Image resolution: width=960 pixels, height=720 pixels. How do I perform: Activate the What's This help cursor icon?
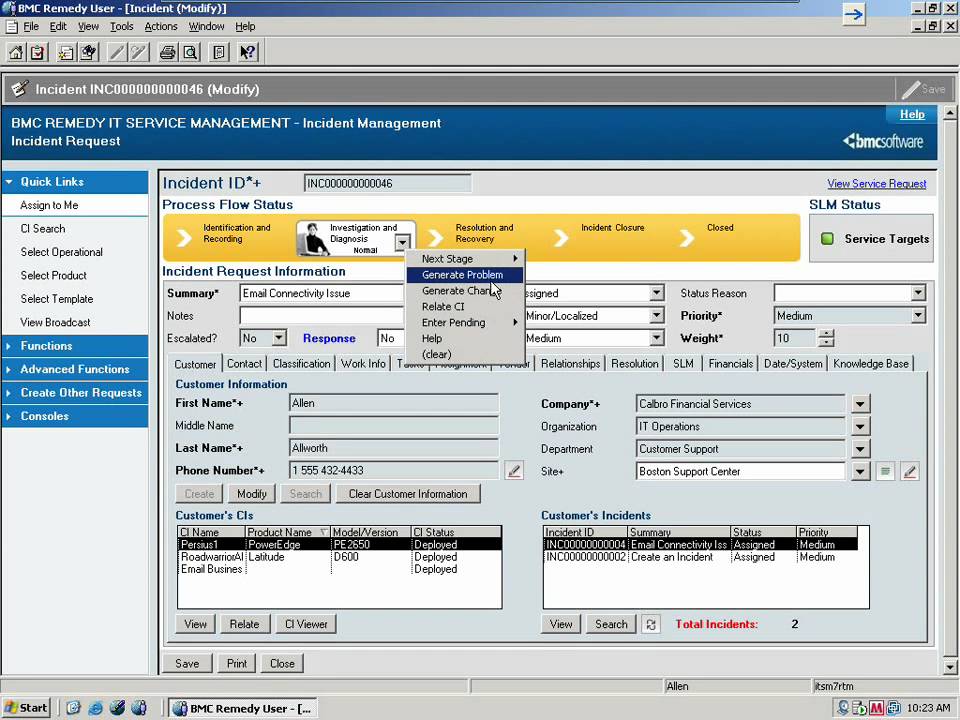point(247,53)
